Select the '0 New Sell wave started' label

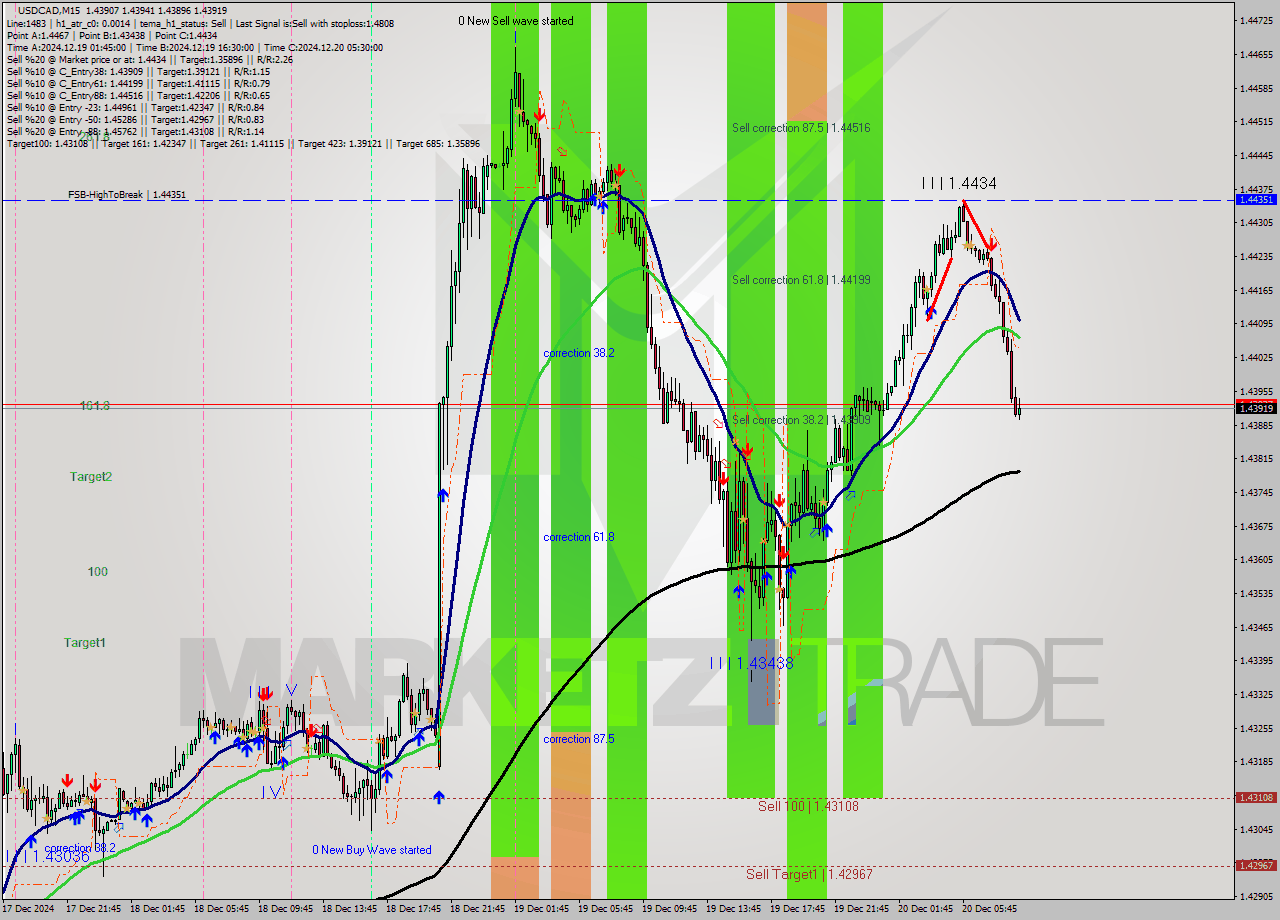[x=516, y=21]
